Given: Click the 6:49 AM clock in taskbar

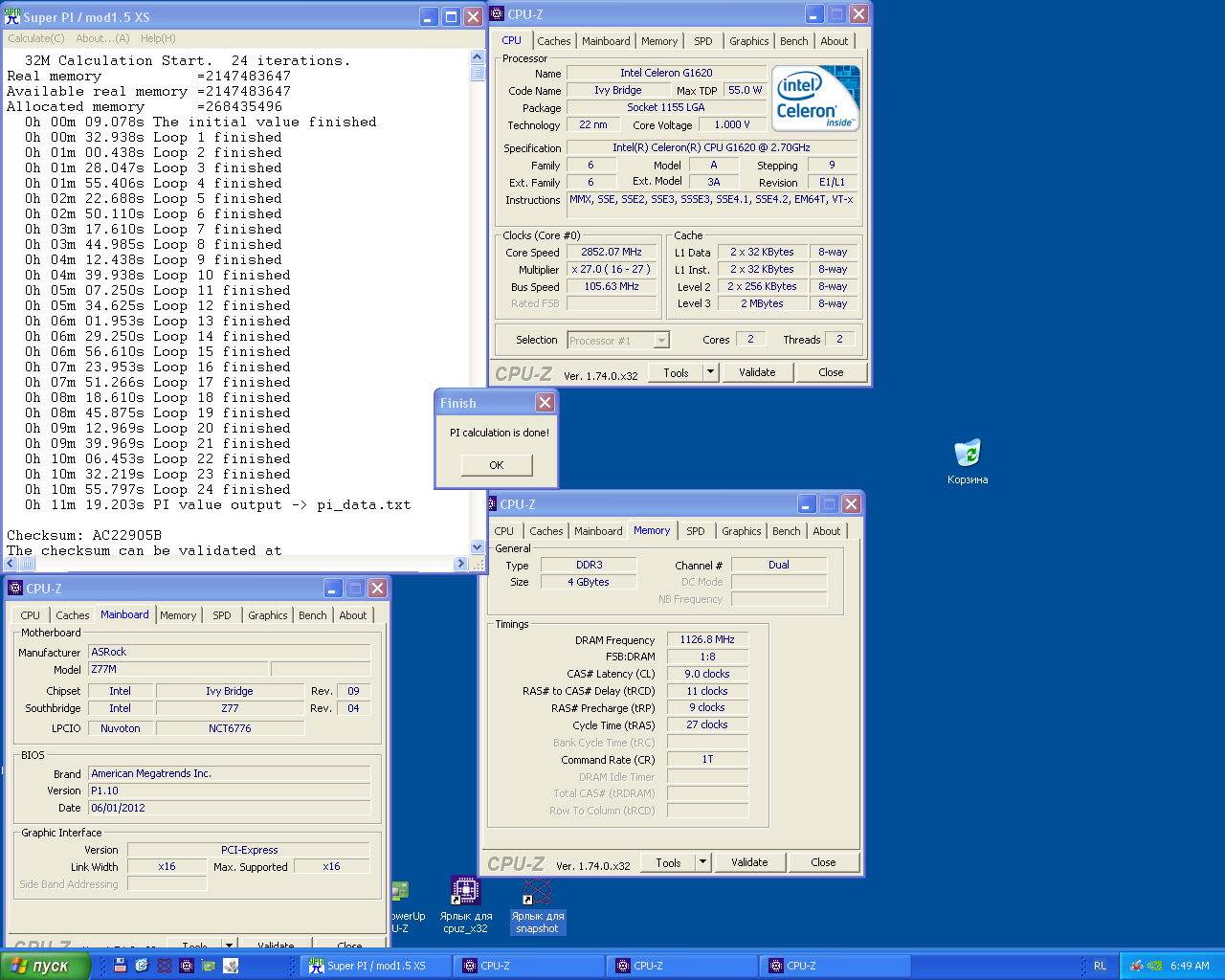Looking at the screenshot, I should pos(1190,966).
